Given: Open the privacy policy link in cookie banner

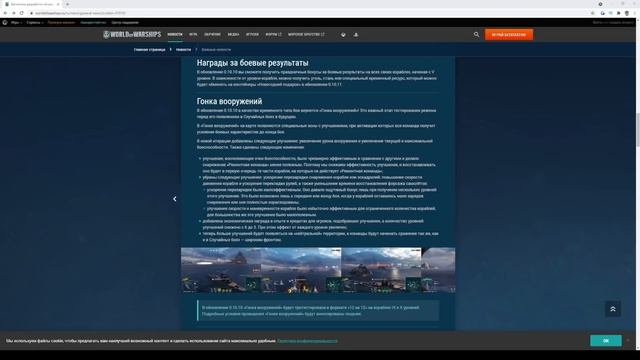Looking at the screenshot, I should 307,341.
